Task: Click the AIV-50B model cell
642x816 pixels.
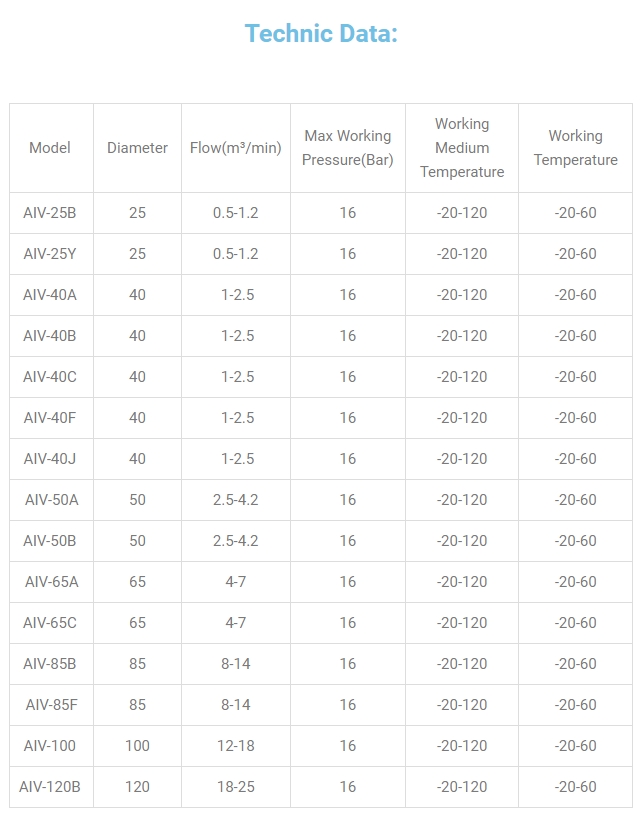Action: tap(50, 541)
